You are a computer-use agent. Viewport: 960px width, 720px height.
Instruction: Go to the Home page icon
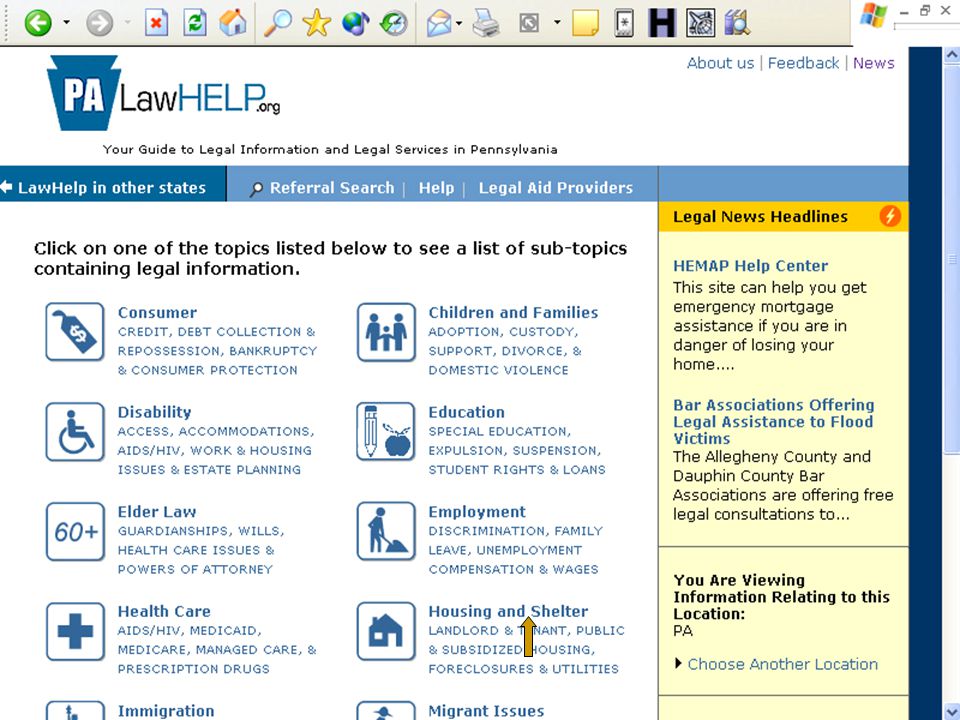[x=233, y=23]
